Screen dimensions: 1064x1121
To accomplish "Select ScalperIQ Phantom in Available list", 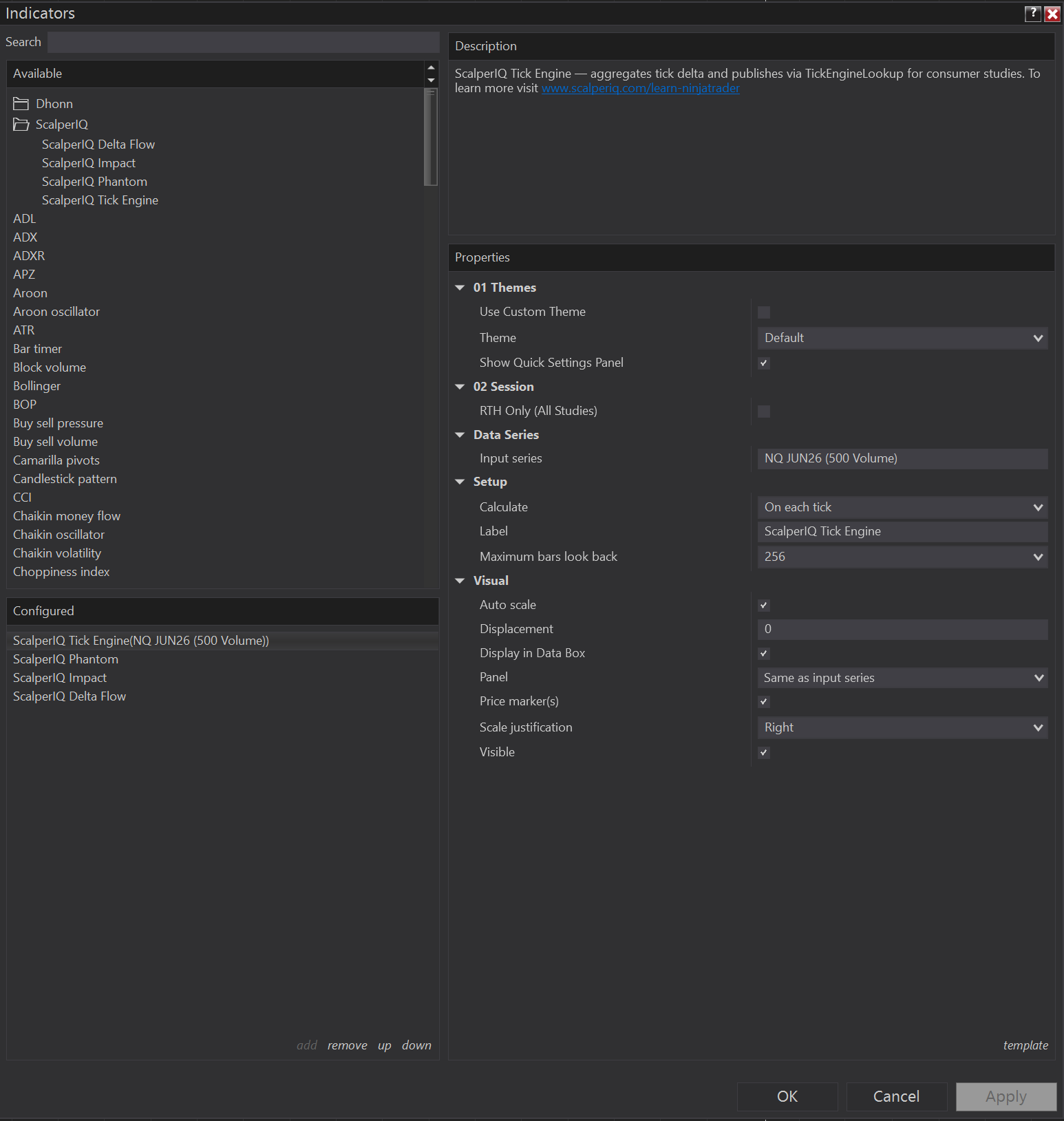I will pos(94,182).
